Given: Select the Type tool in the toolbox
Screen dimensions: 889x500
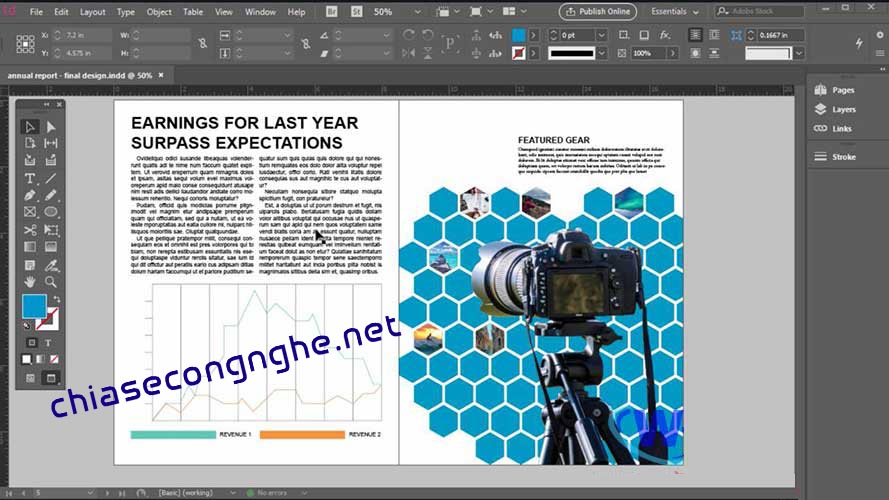Looking at the screenshot, I should click(30, 178).
